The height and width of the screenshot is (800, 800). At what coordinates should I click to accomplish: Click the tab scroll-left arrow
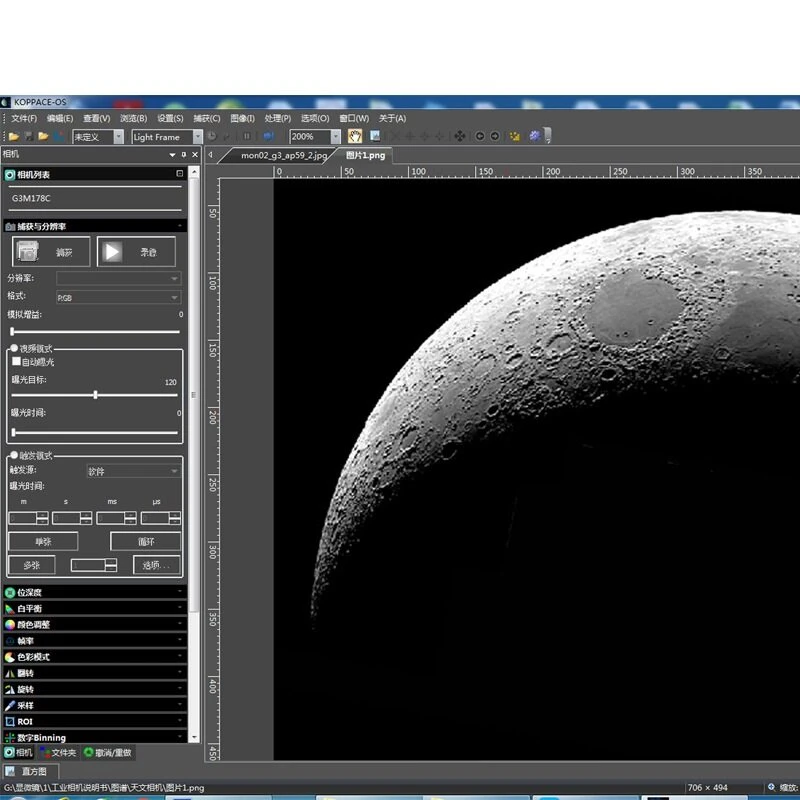(x=211, y=155)
